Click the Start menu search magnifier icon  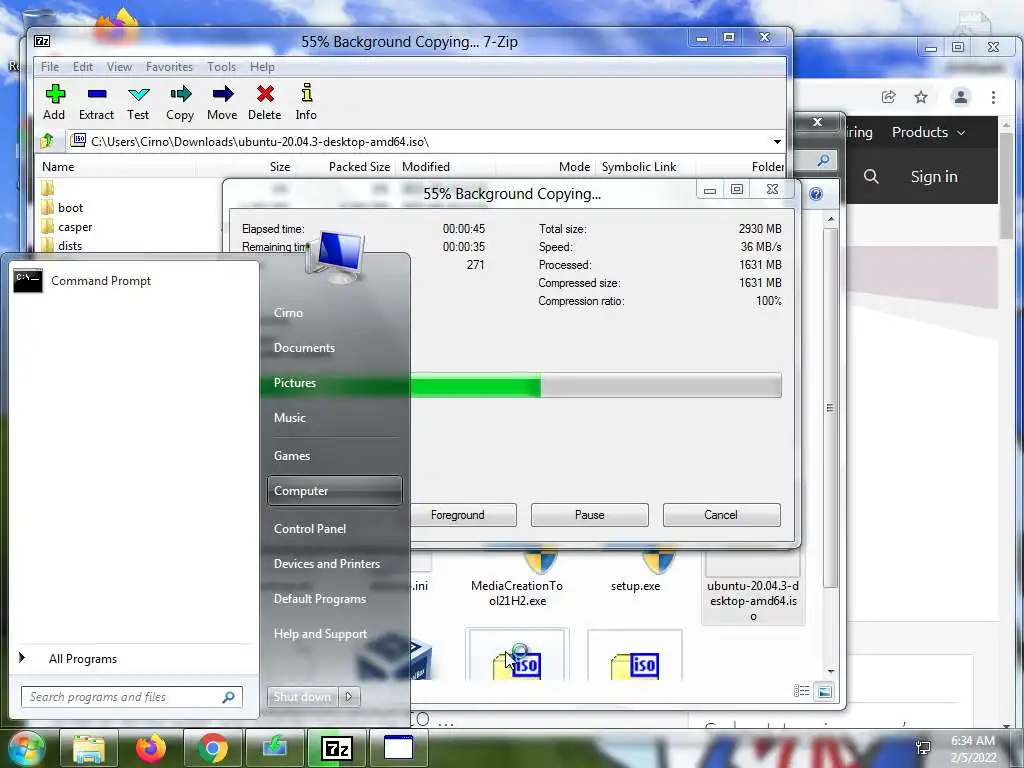(228, 697)
